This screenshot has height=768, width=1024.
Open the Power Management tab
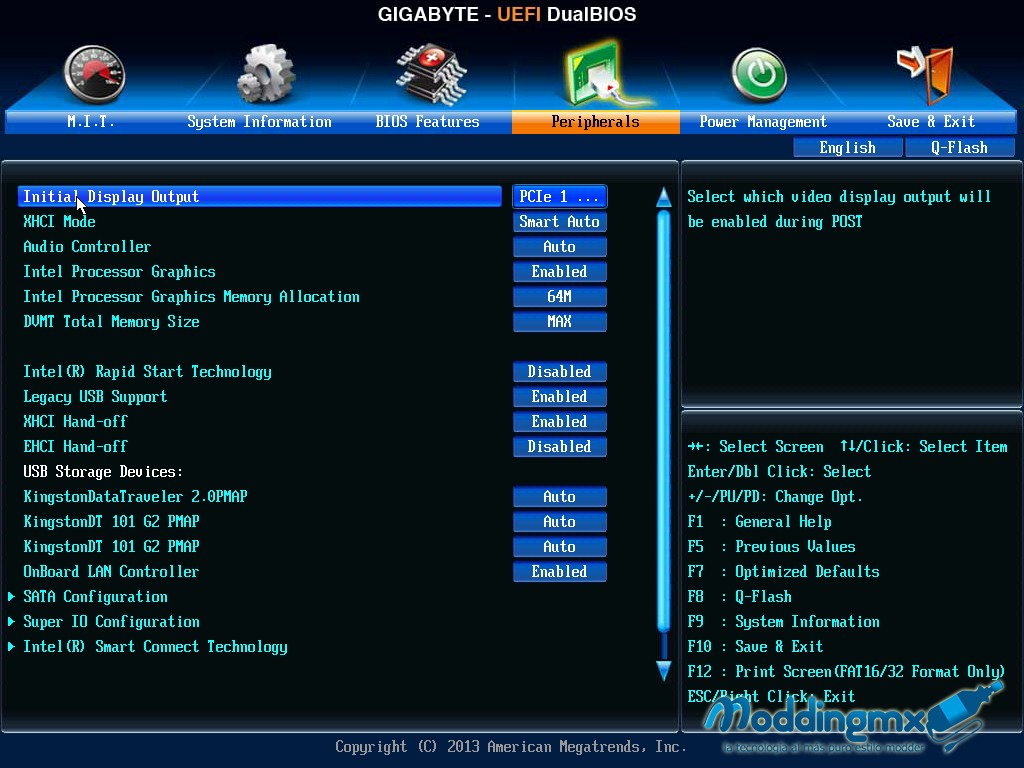763,121
